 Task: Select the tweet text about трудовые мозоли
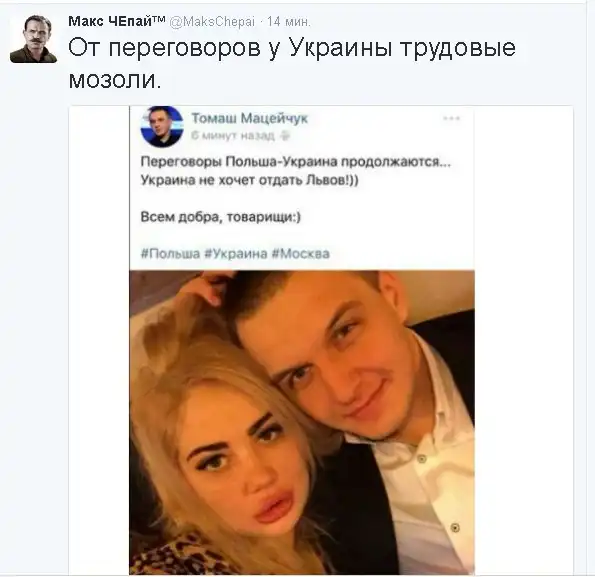coord(292,63)
